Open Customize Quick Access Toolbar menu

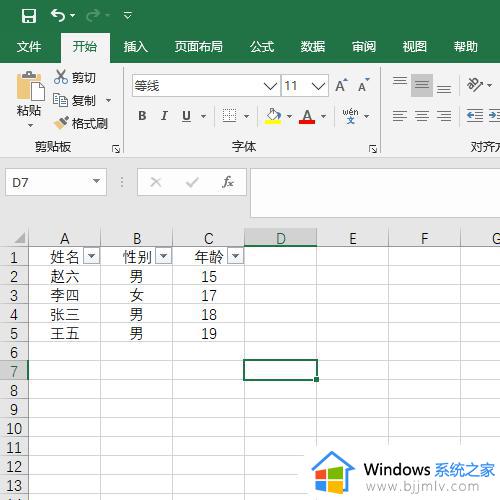pos(128,15)
